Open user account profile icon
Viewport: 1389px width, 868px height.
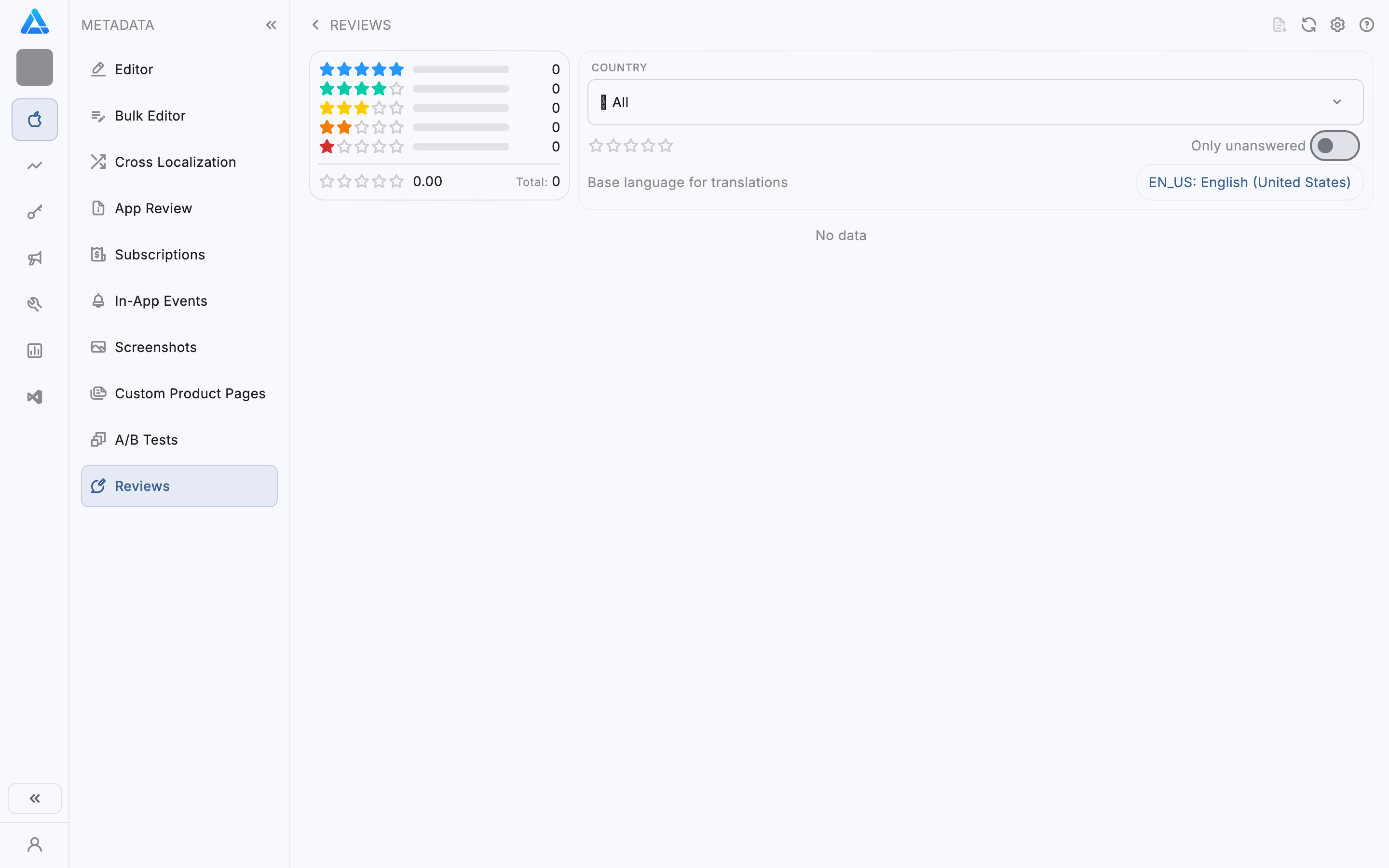[34, 844]
